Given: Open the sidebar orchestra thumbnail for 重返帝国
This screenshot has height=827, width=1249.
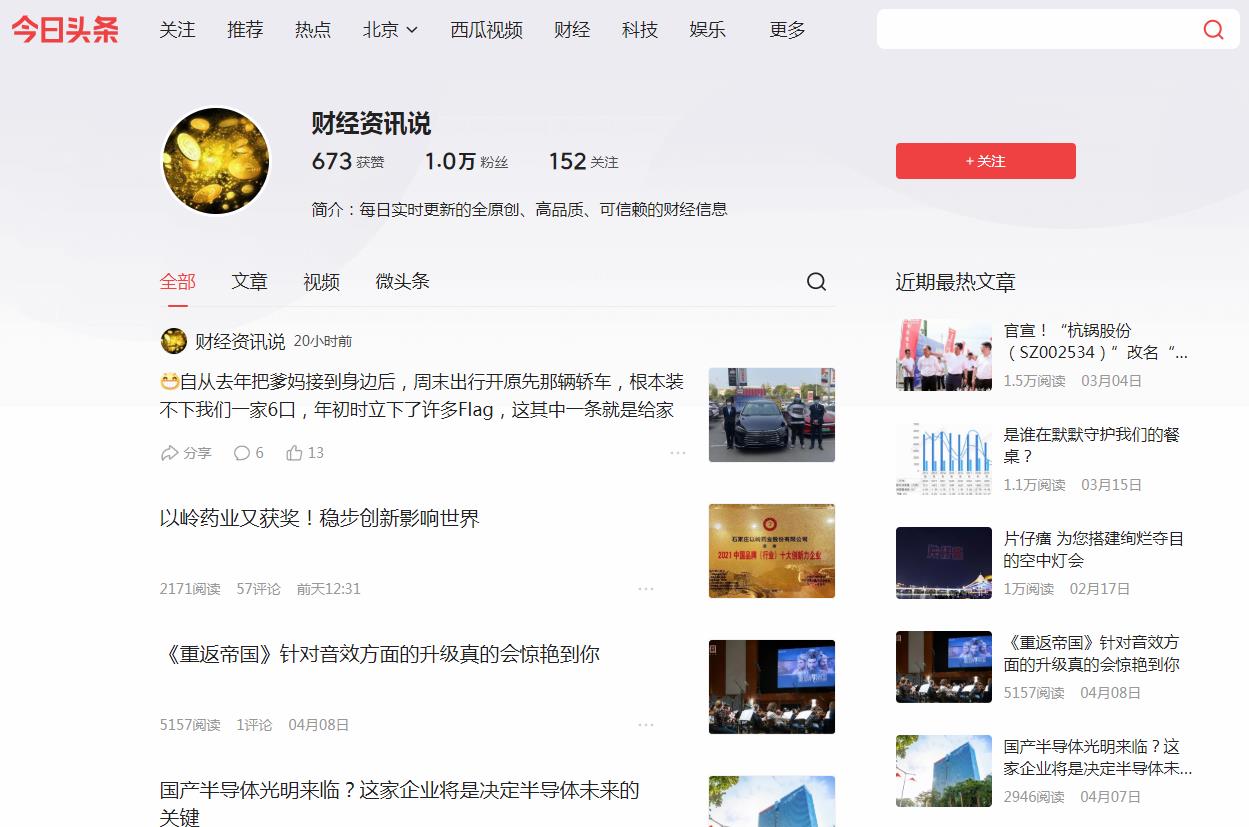Looking at the screenshot, I should pos(944,667).
